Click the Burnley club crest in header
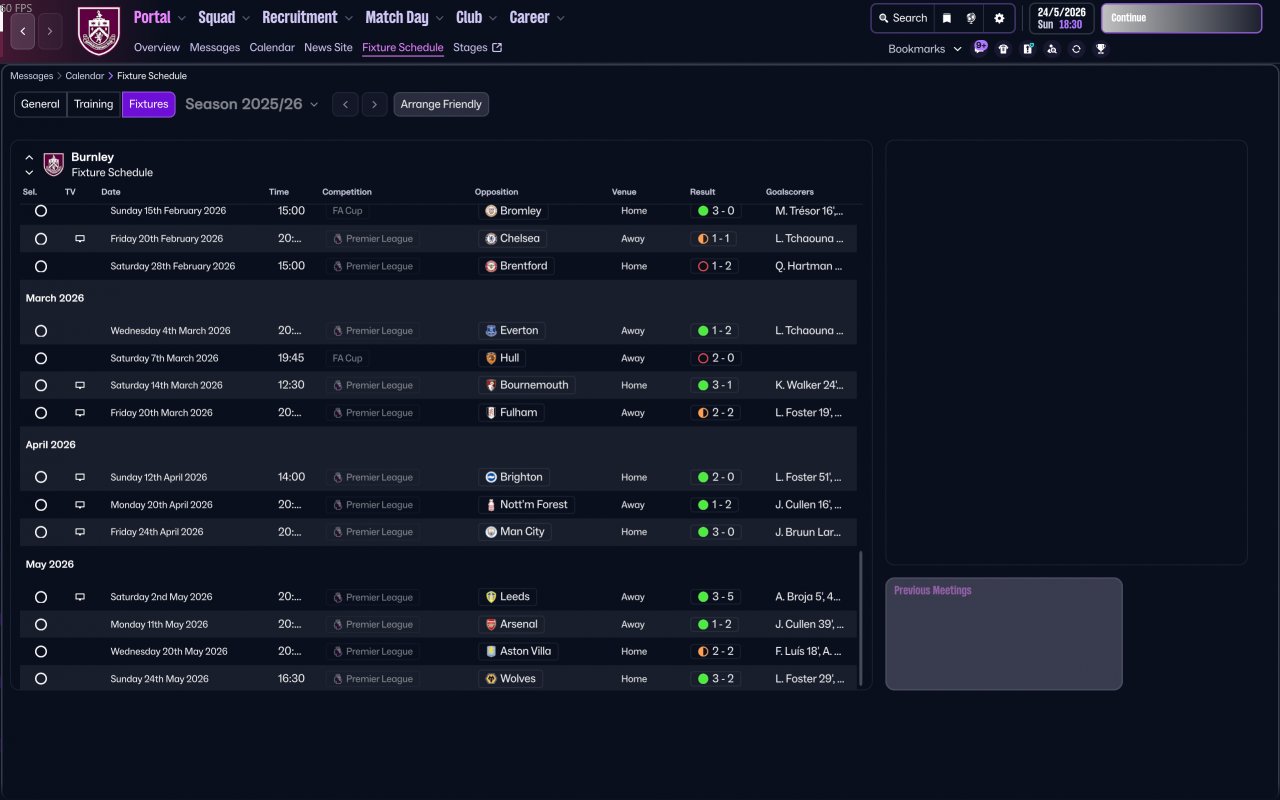 point(98,31)
